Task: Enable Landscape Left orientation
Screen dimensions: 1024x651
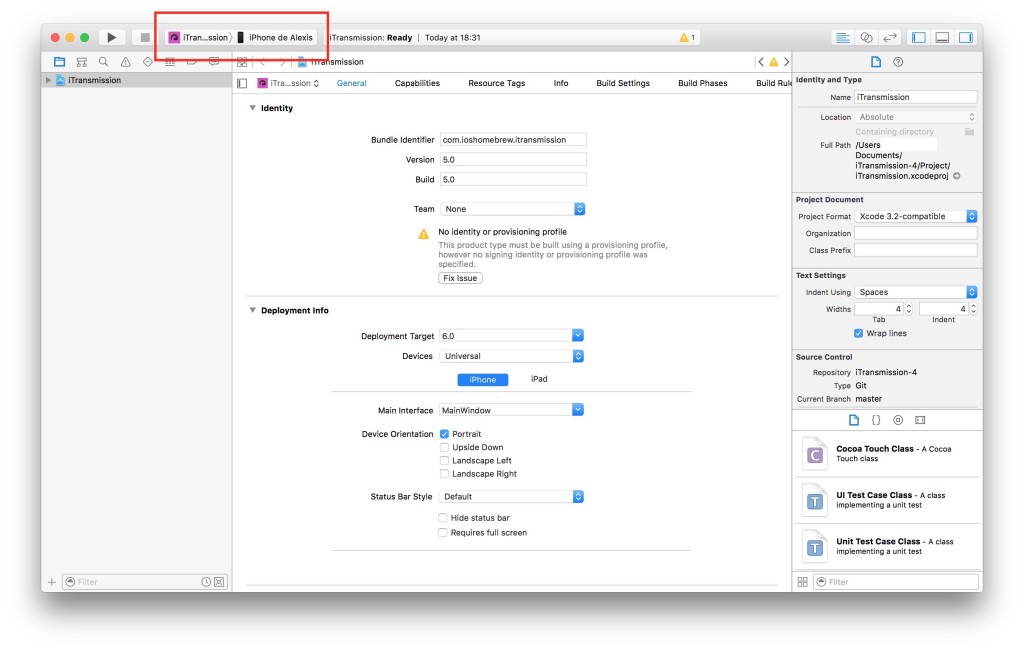Action: [x=444, y=460]
